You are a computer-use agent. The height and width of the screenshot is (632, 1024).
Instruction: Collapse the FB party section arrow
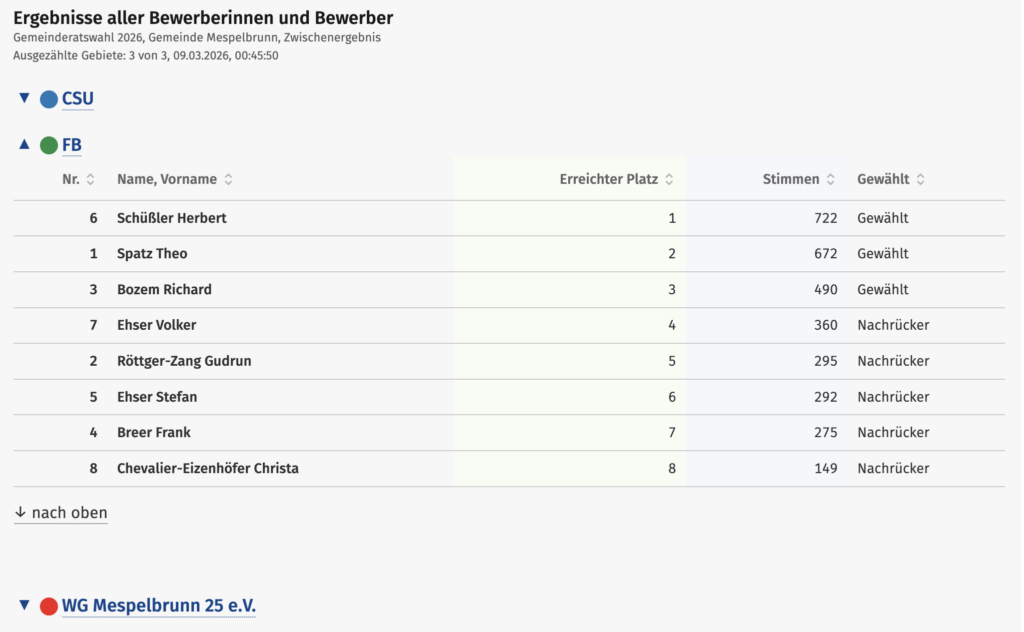(x=25, y=145)
